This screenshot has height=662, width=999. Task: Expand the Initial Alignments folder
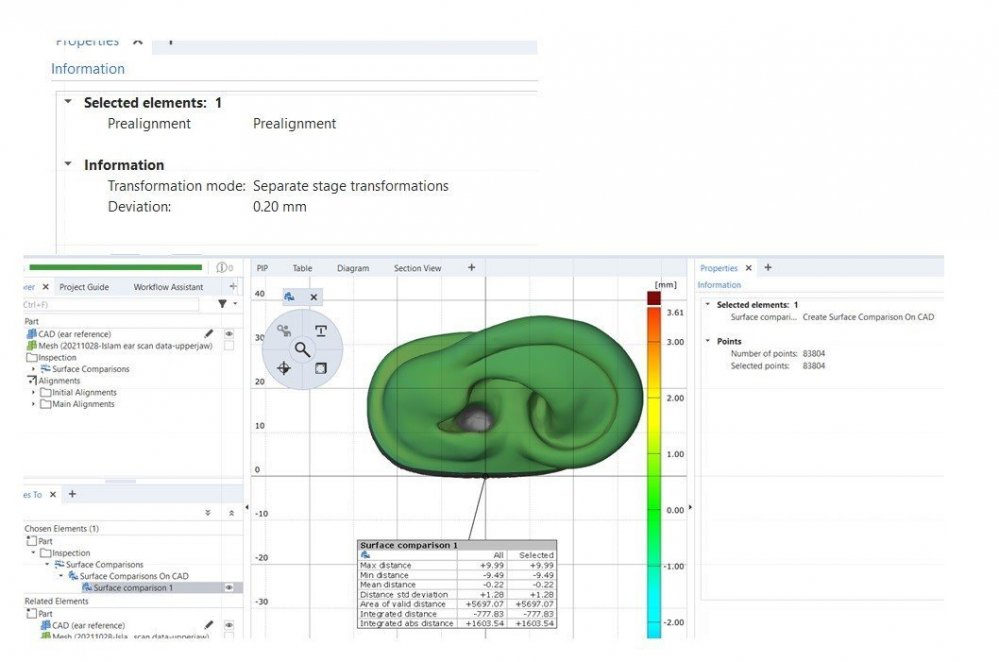click(x=34, y=393)
